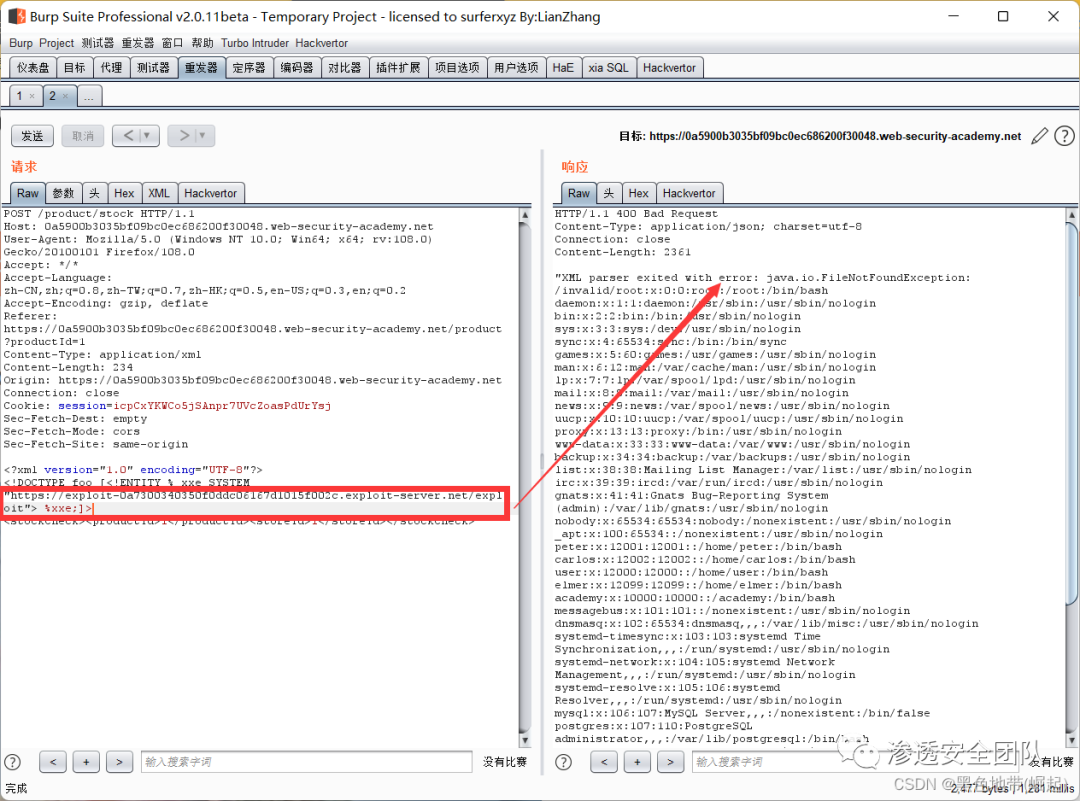The height and width of the screenshot is (801, 1080).
Task: Select response Hackvertor tab
Action: [689, 193]
